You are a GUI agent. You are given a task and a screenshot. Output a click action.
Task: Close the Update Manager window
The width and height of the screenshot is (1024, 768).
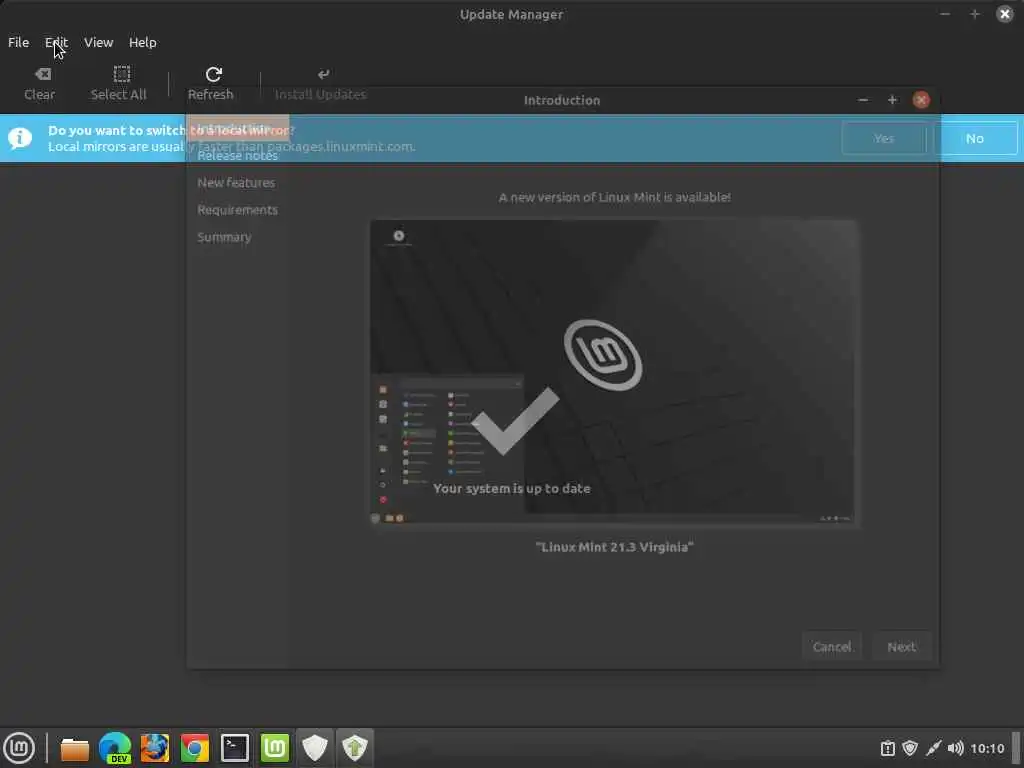pos(1004,14)
